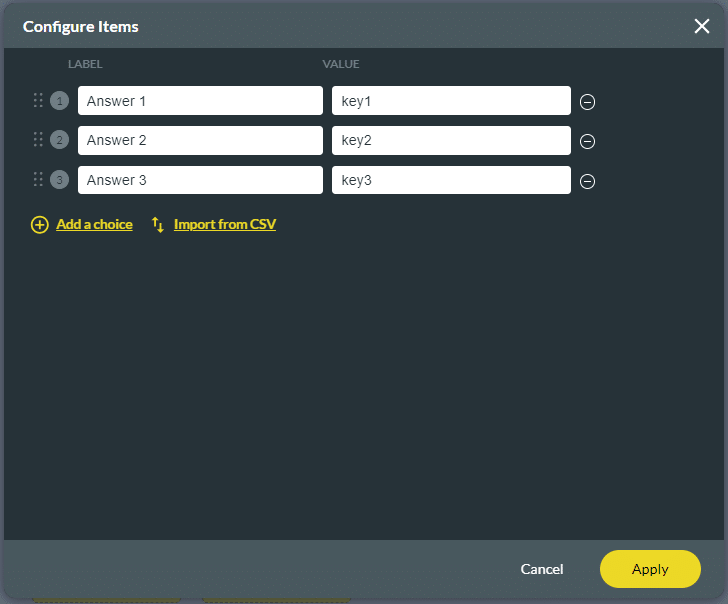Remove the Answer 2 row
The height and width of the screenshot is (604, 728).
(x=588, y=141)
